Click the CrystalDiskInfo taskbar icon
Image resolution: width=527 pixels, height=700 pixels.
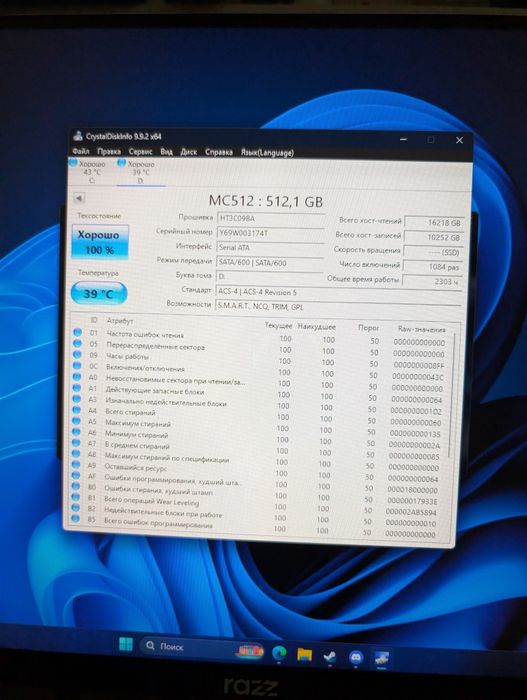pos(381,658)
